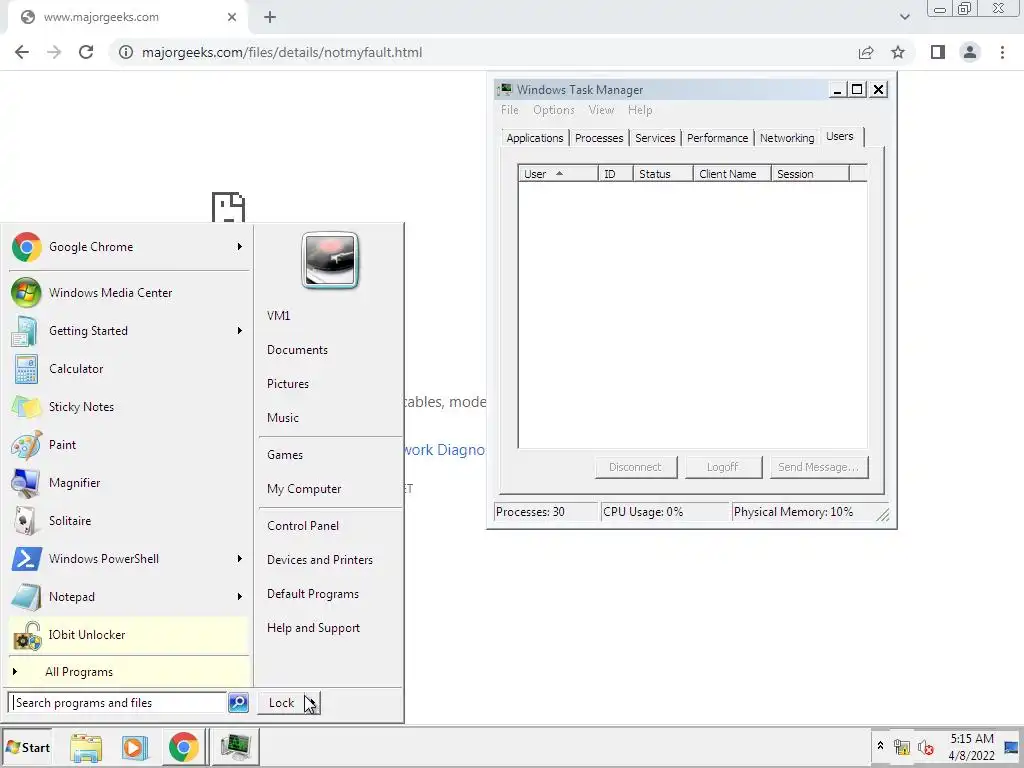Image resolution: width=1024 pixels, height=768 pixels.
Task: View site information icon in address bar
Action: (126, 52)
